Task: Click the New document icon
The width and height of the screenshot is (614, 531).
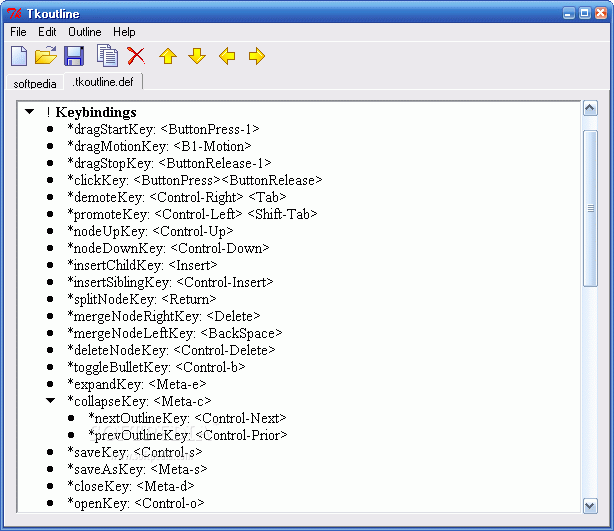Action: click(x=19, y=56)
